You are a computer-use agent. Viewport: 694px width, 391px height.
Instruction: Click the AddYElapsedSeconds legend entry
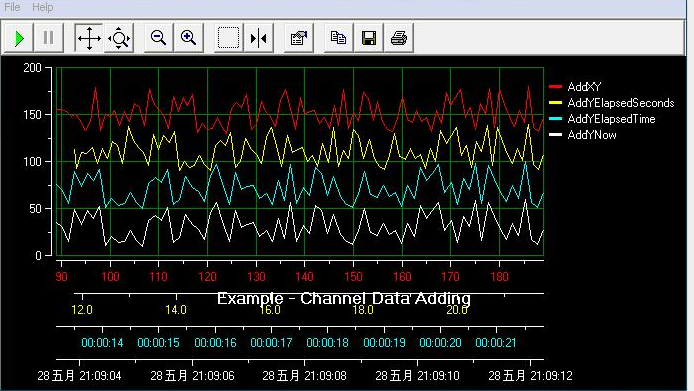click(x=621, y=103)
